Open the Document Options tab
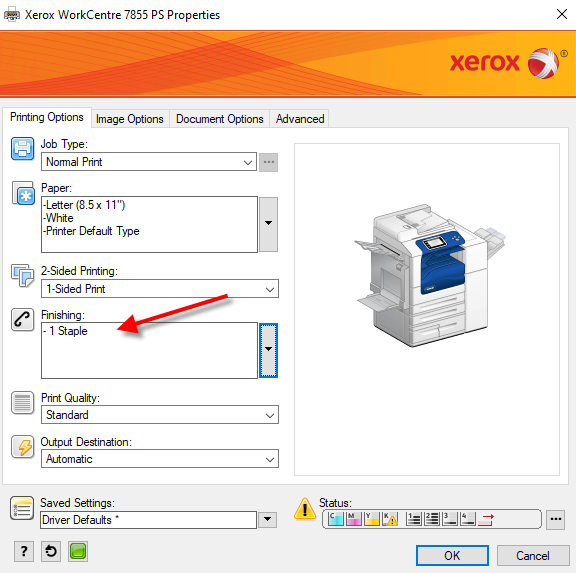Image resolution: width=576 pixels, height=573 pixels. pyautogui.click(x=220, y=119)
